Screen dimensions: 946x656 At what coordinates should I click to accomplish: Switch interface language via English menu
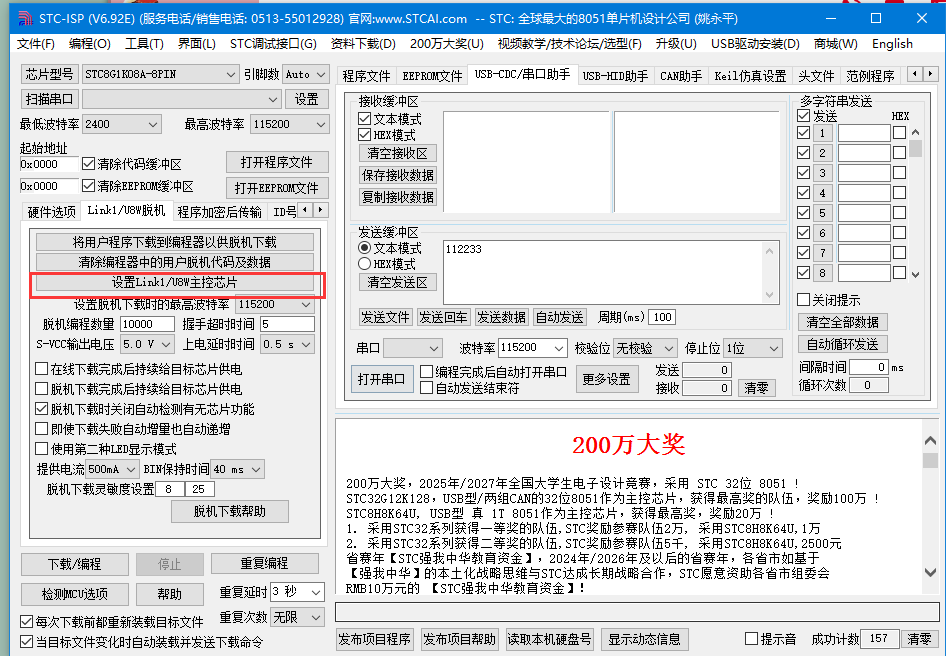pos(892,43)
